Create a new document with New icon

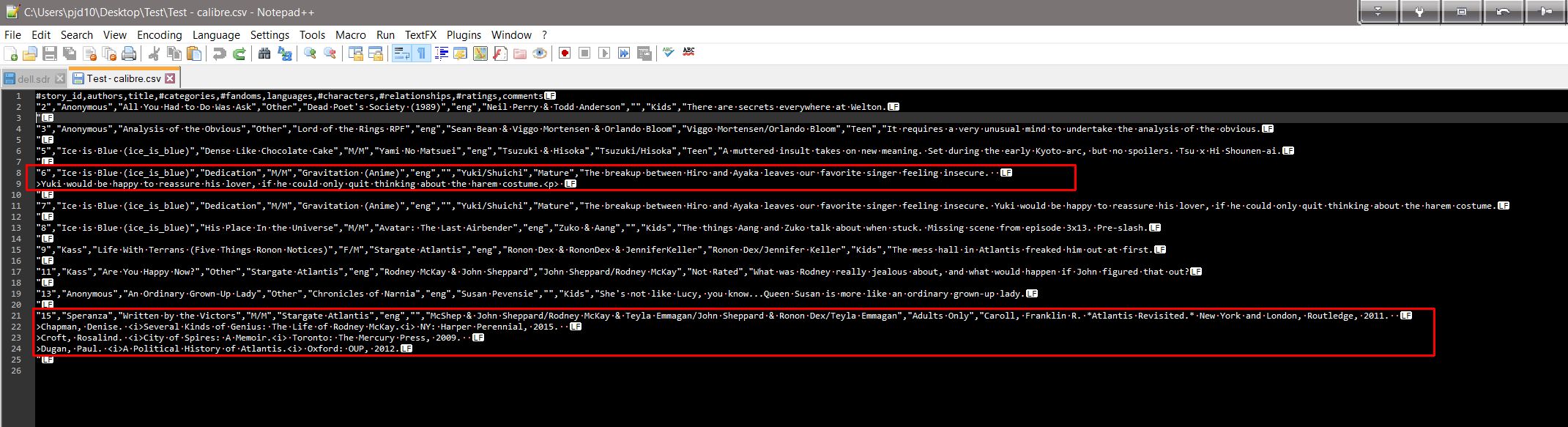point(11,53)
